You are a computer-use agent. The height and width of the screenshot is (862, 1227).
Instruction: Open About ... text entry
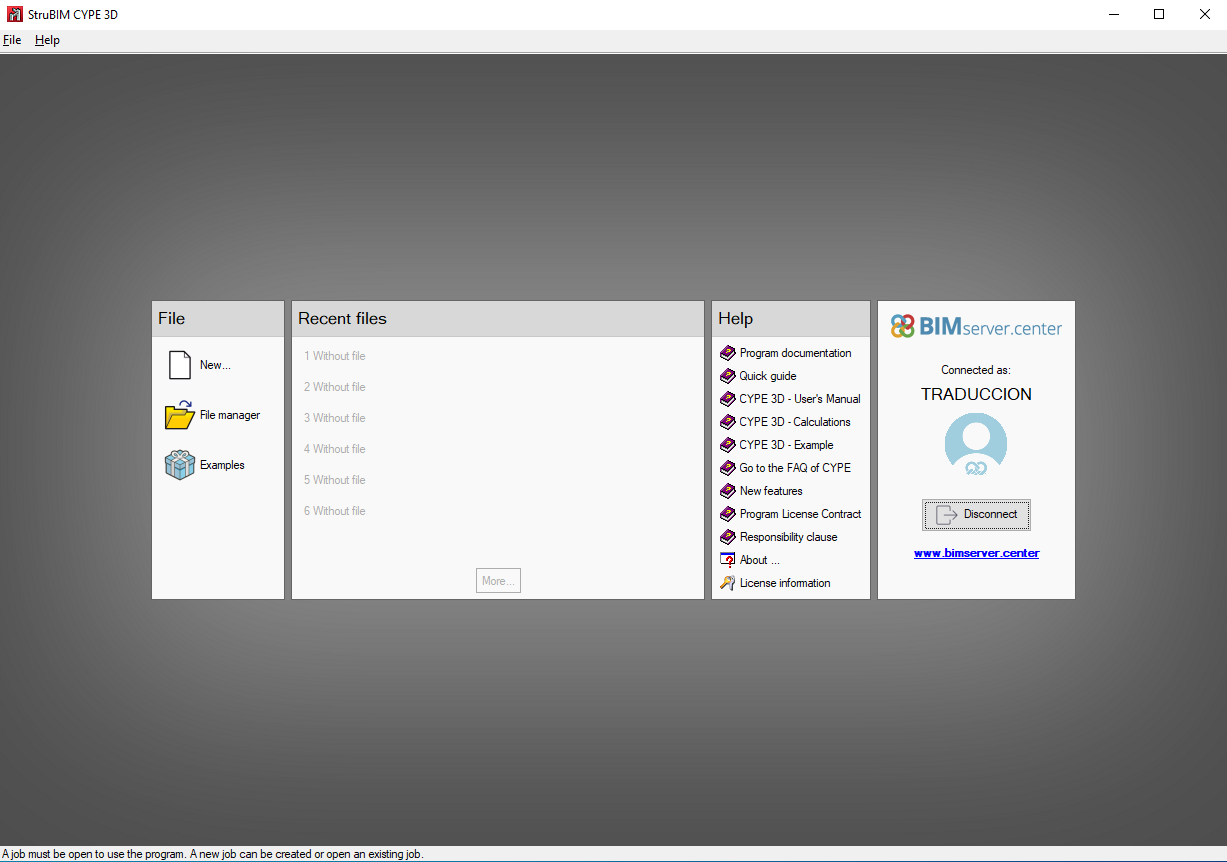click(760, 560)
